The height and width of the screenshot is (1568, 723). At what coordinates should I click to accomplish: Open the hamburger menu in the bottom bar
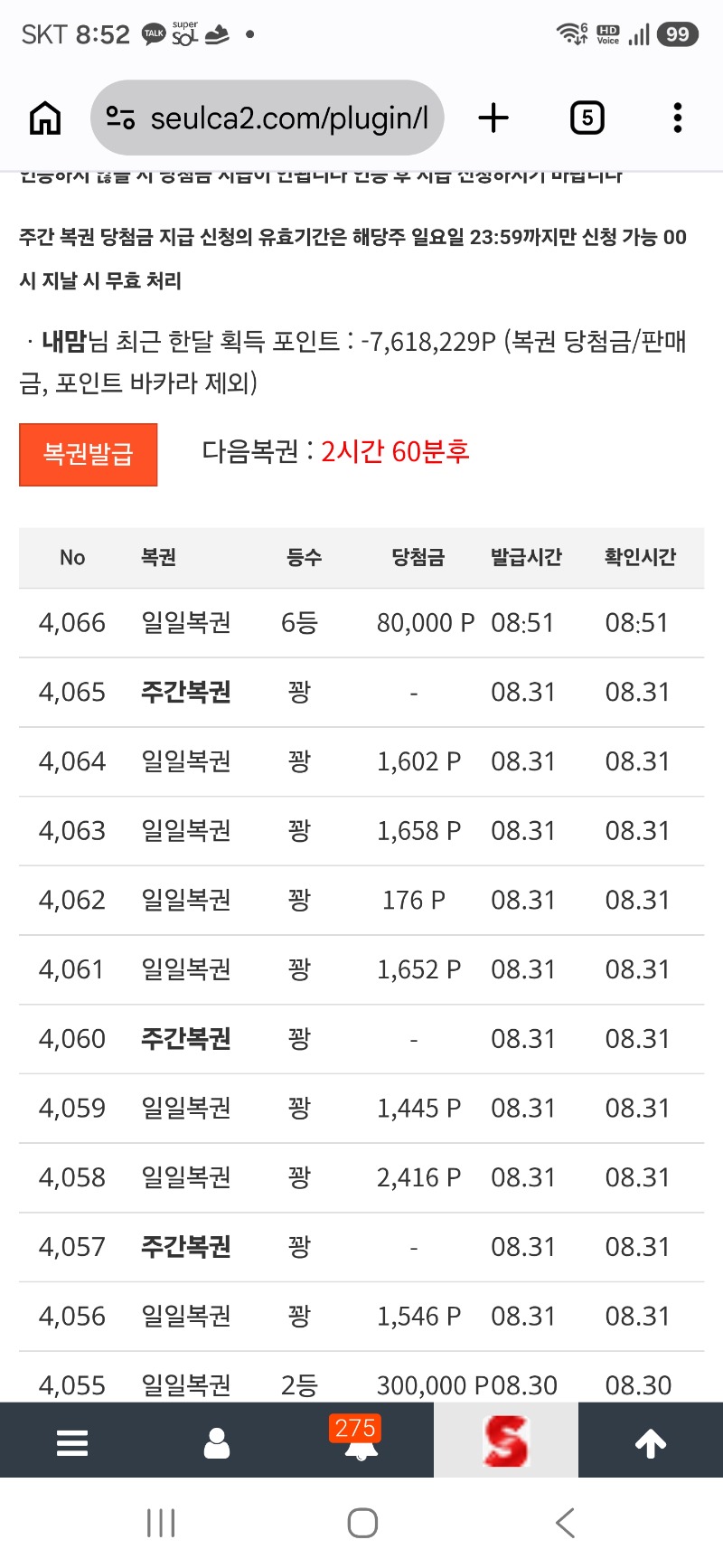pyautogui.click(x=72, y=1442)
